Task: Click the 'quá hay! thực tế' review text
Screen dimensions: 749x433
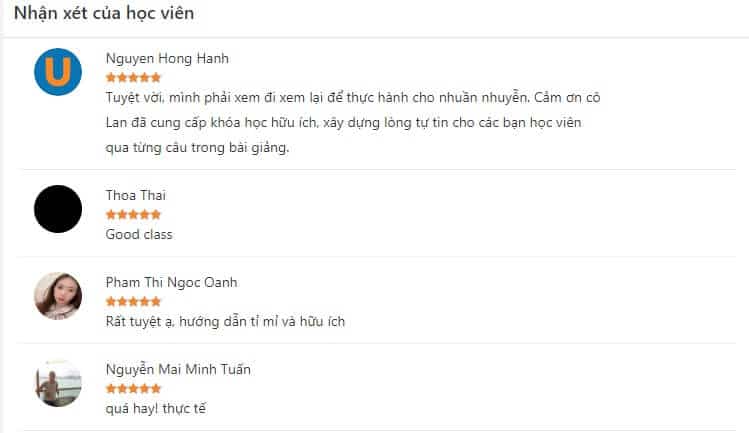Action: [x=156, y=409]
